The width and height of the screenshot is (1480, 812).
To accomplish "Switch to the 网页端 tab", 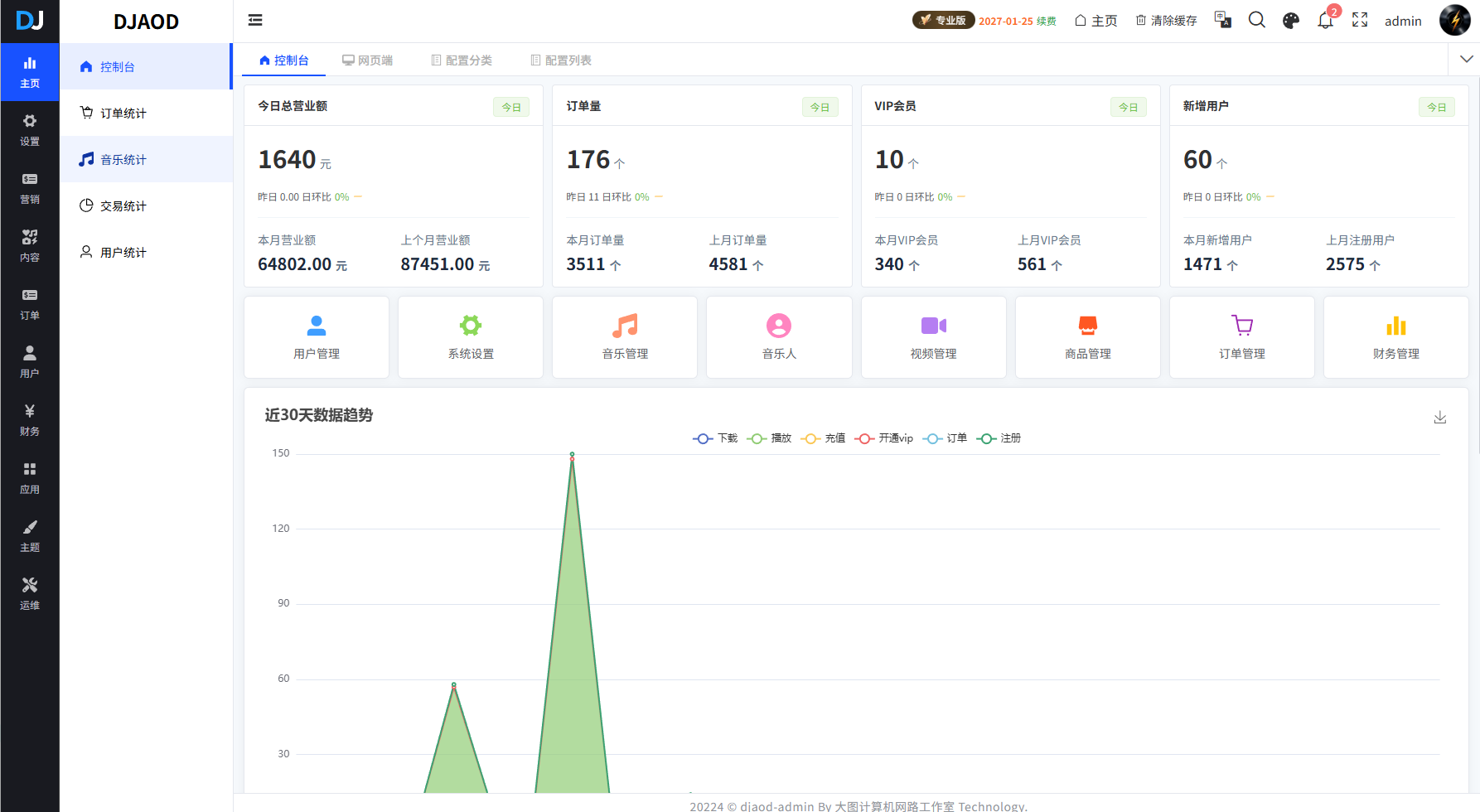I will pyautogui.click(x=368, y=59).
